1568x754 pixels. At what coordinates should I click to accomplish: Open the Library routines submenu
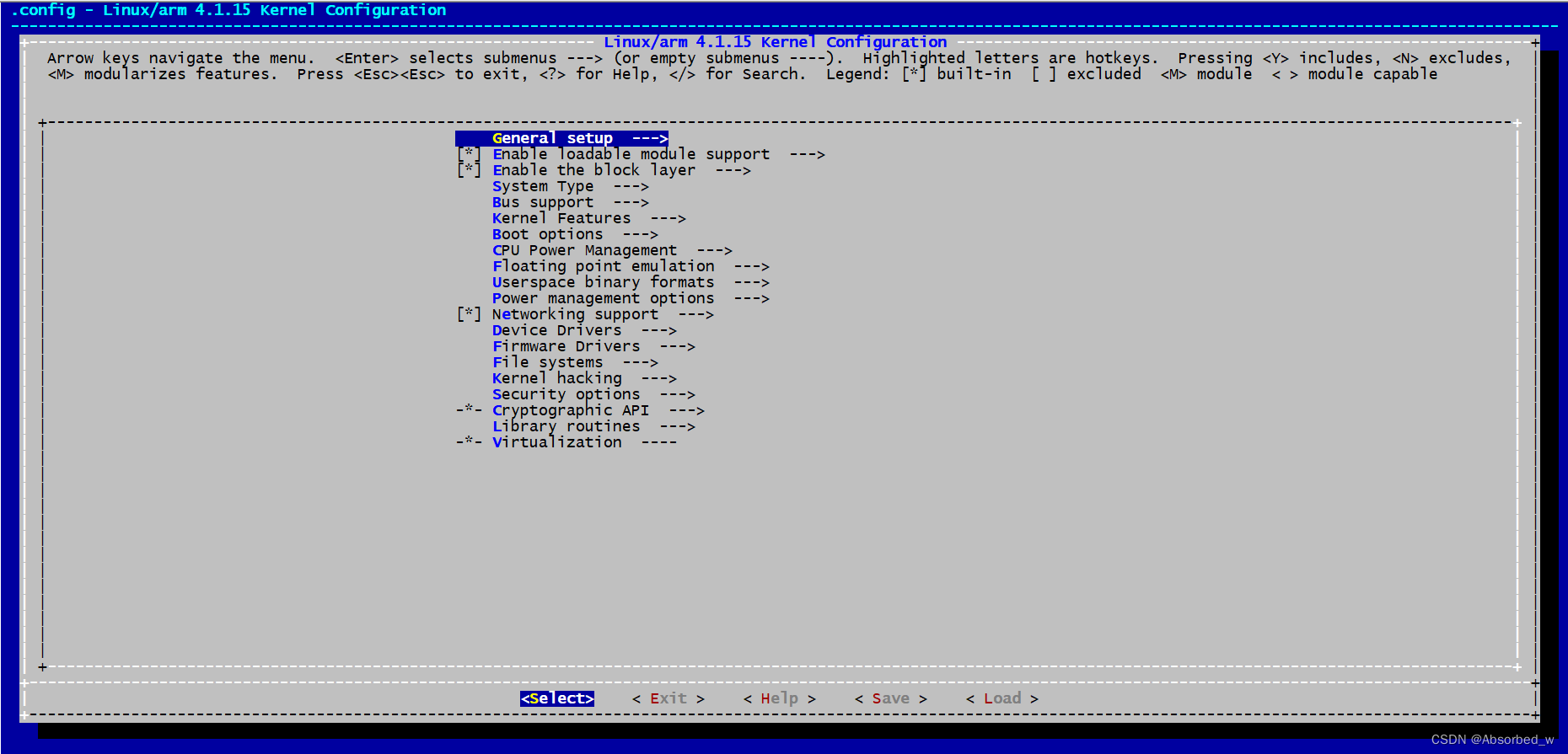593,426
